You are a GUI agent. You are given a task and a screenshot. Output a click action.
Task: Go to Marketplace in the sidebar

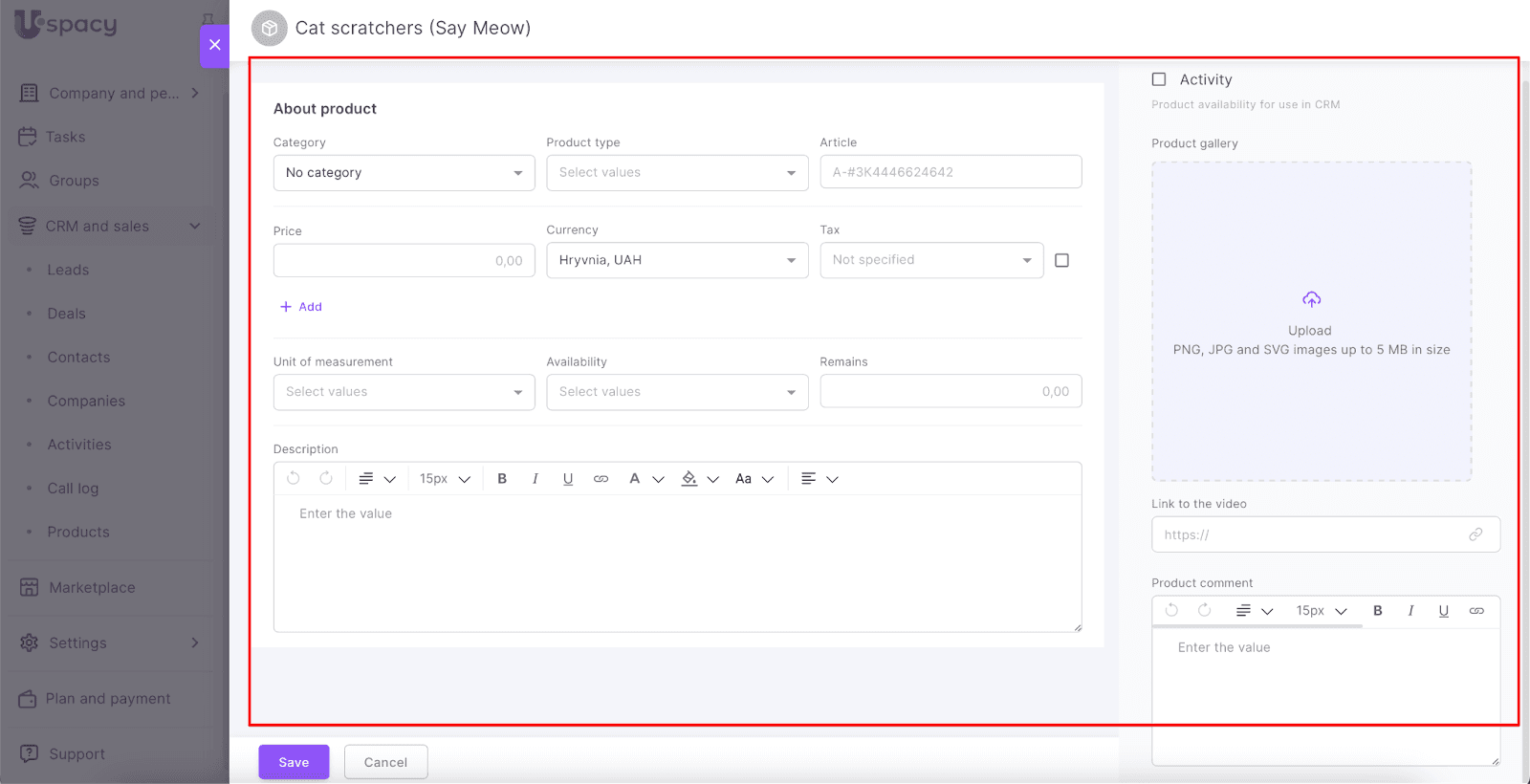click(92, 588)
